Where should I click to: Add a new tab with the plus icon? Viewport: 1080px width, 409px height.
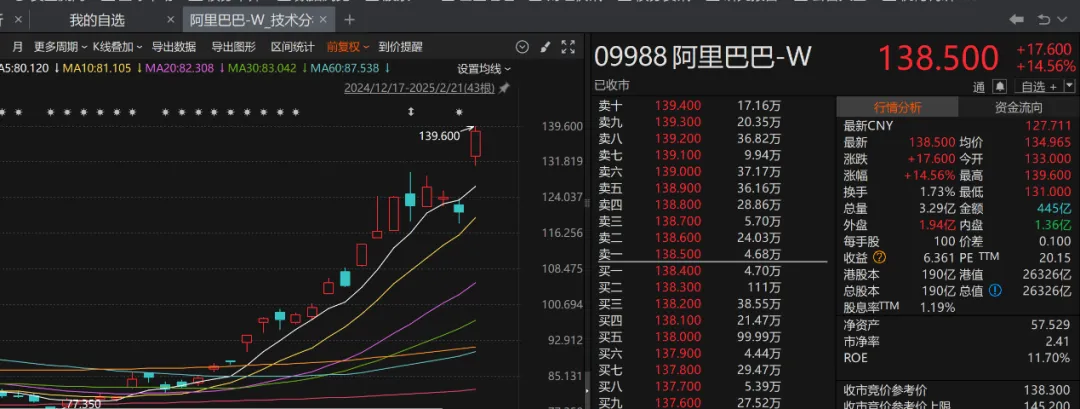click(x=350, y=20)
